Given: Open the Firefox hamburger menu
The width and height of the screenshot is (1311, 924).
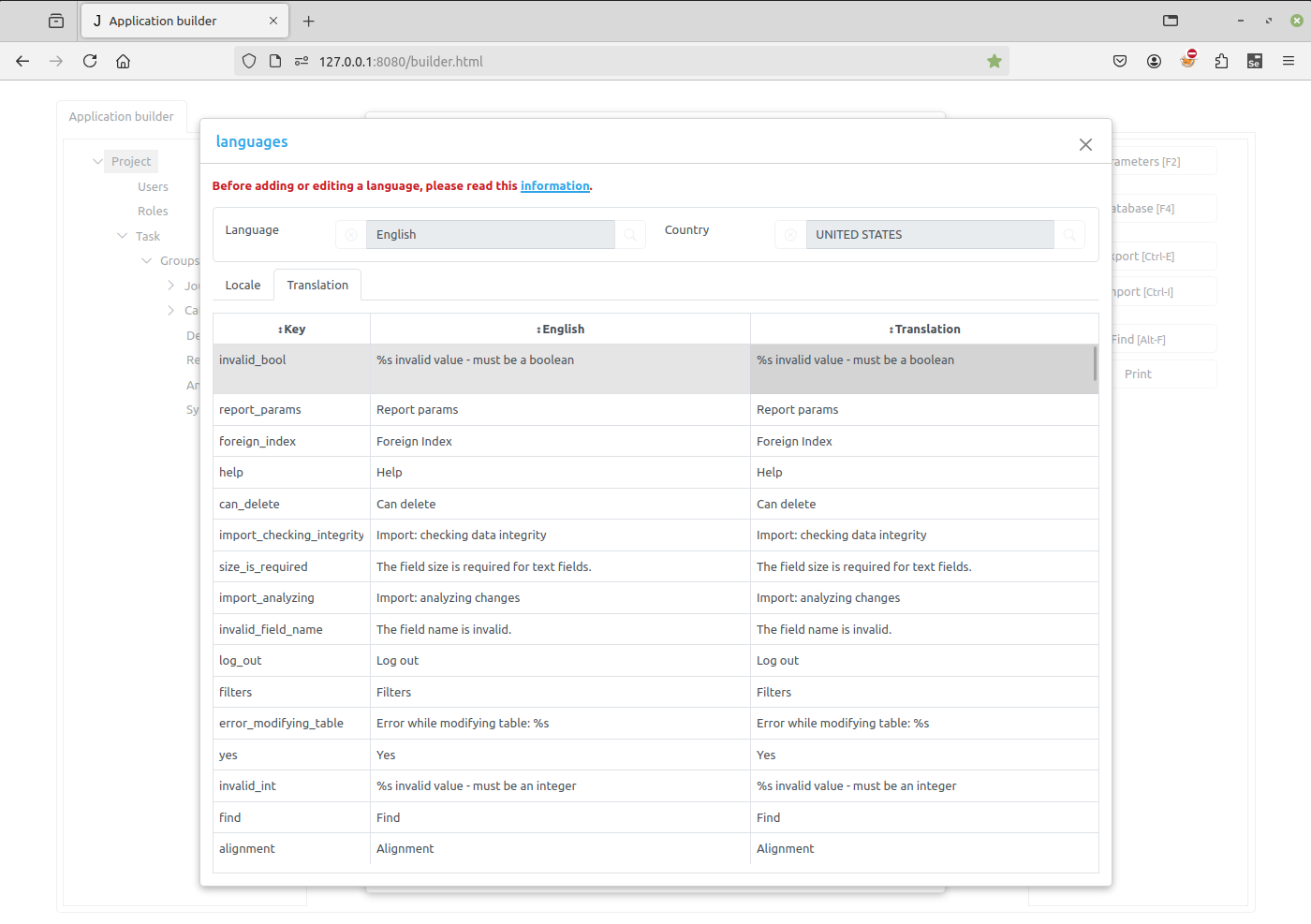Looking at the screenshot, I should tap(1289, 62).
